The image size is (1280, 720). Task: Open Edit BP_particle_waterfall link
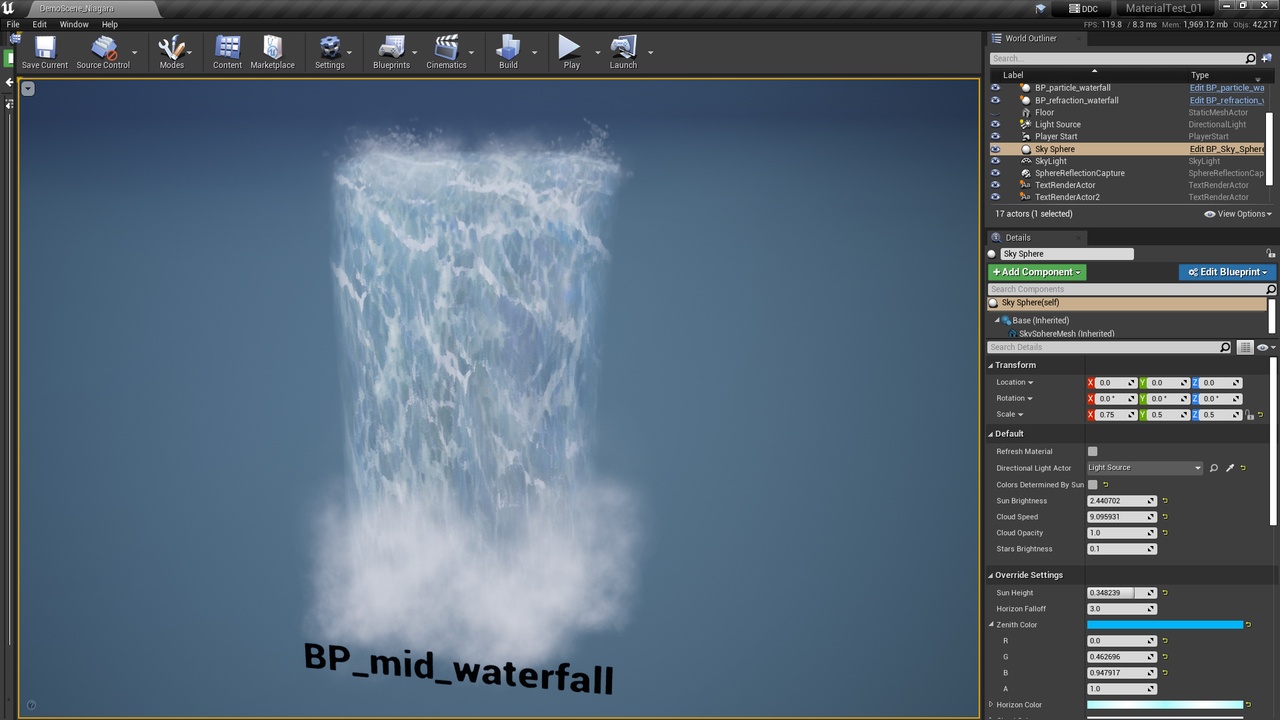[1227, 87]
